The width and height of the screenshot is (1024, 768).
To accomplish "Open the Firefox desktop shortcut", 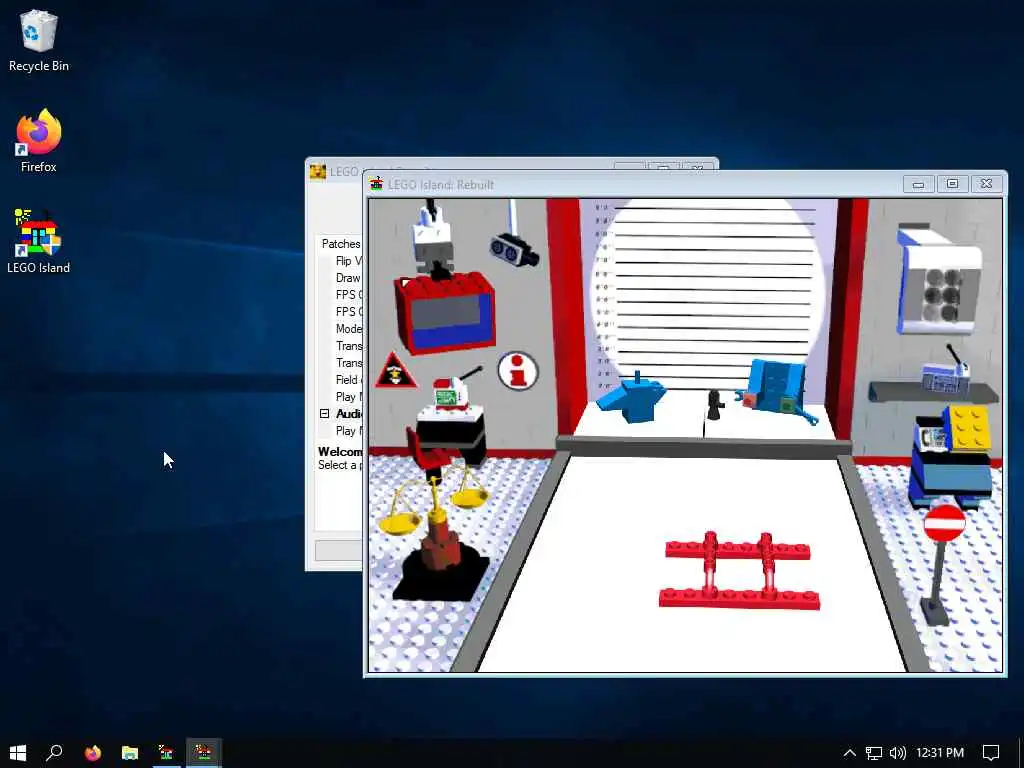I will click(39, 141).
